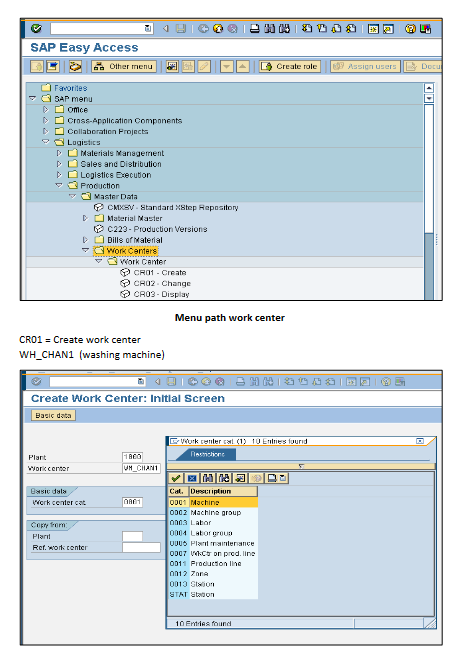Click the Save diskette icon in SAP Easy Access
The width and height of the screenshot is (456, 660).
pos(181,29)
